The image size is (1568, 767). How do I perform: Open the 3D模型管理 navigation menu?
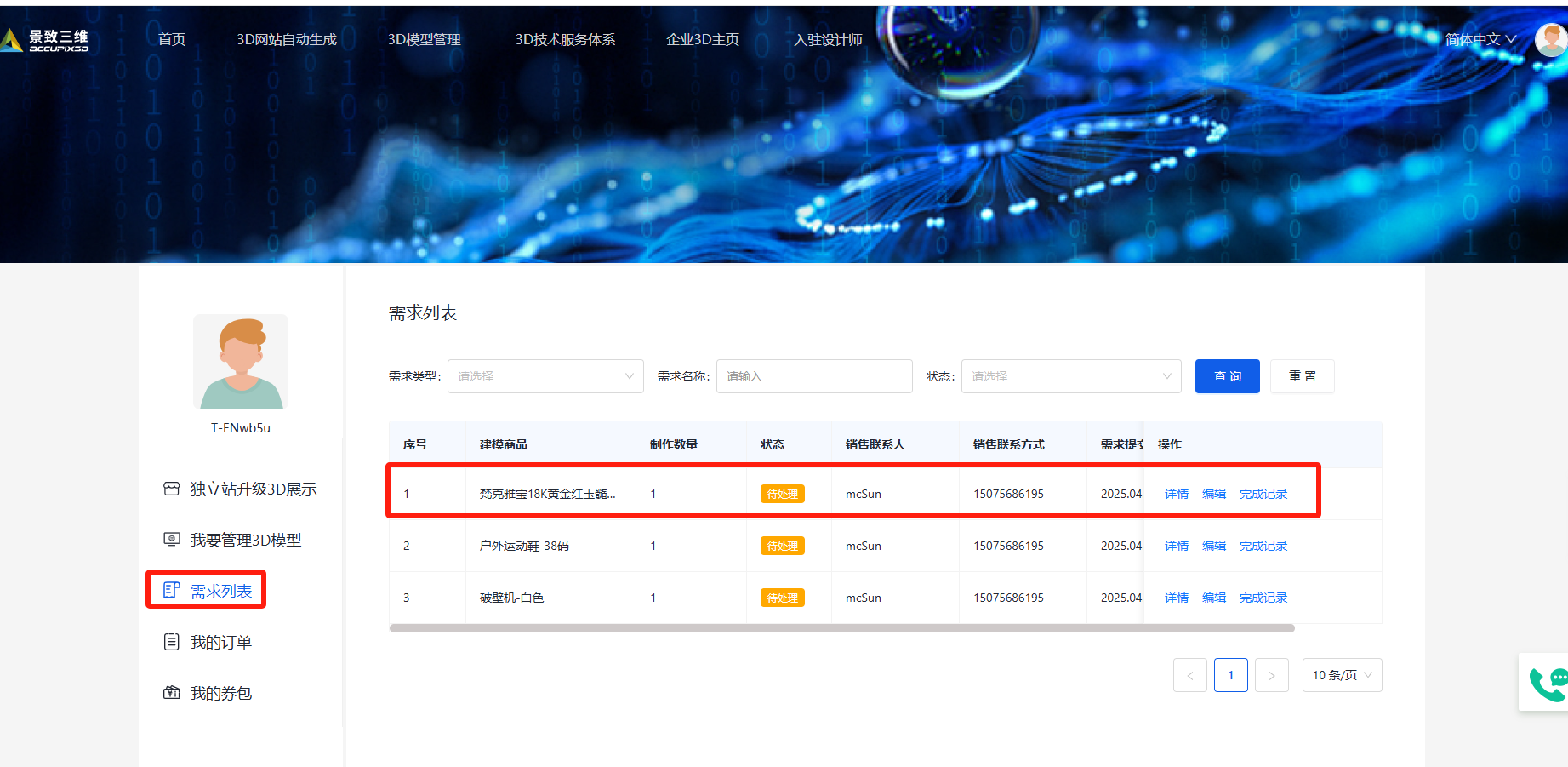click(424, 39)
